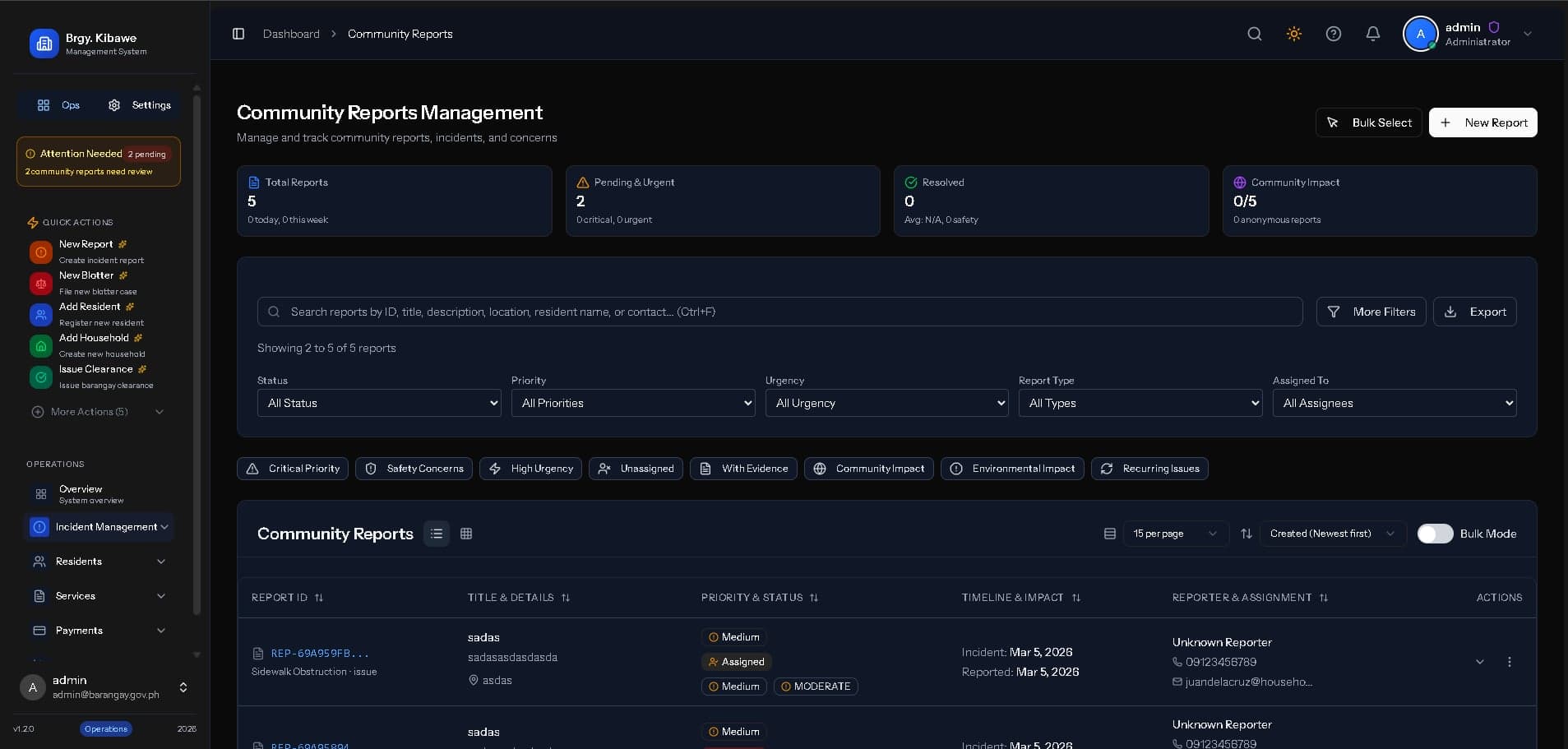
Task: Click the New Report button
Action: pyautogui.click(x=1482, y=123)
